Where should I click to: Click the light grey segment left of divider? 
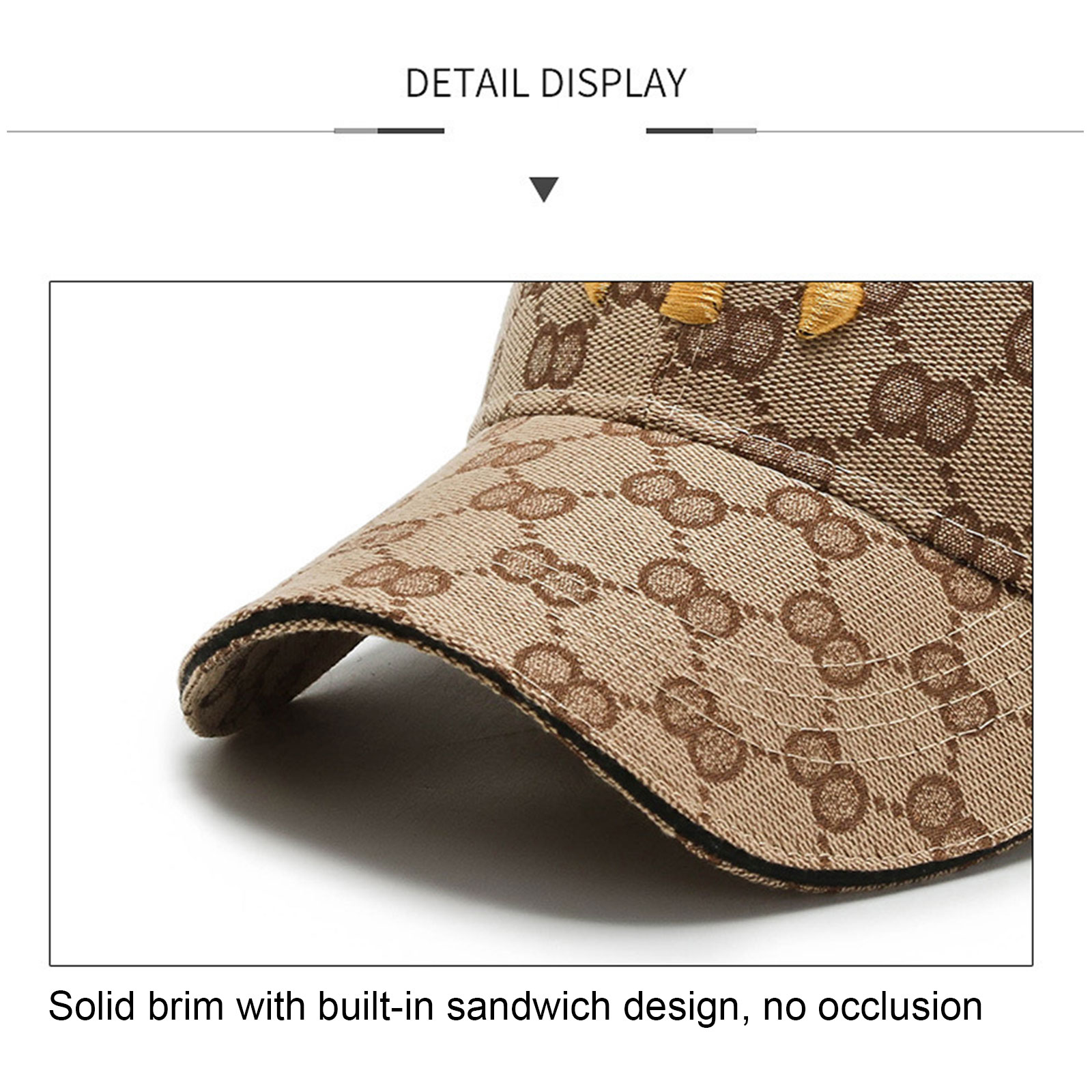coord(356,130)
